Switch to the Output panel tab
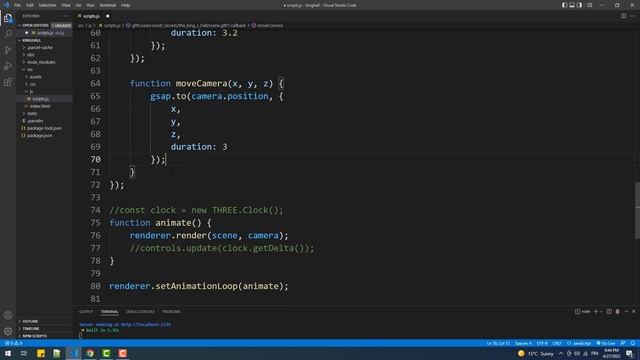The width and height of the screenshot is (640, 360). 86,311
